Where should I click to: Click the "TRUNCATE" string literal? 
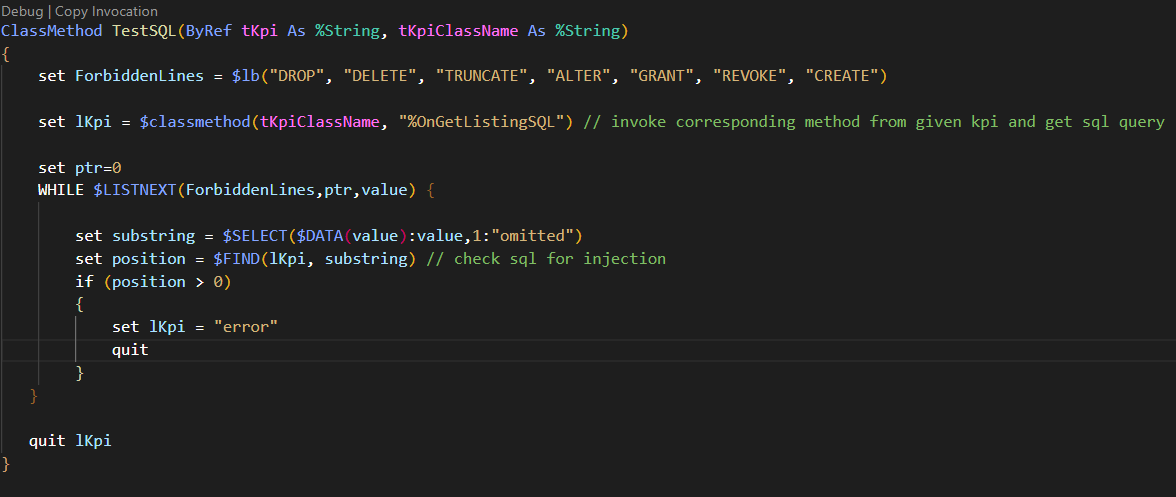click(x=482, y=76)
